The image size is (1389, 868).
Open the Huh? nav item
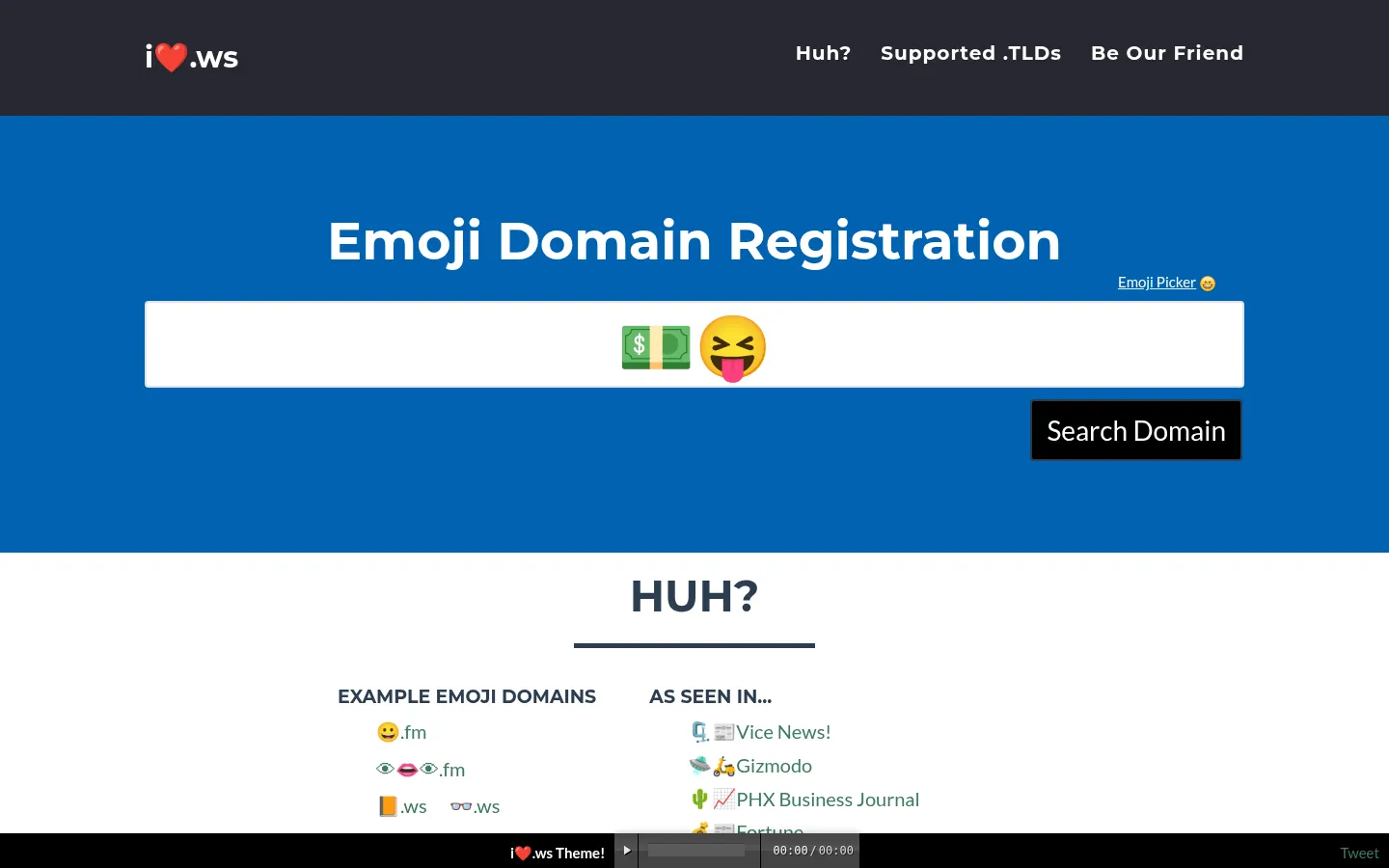823,53
